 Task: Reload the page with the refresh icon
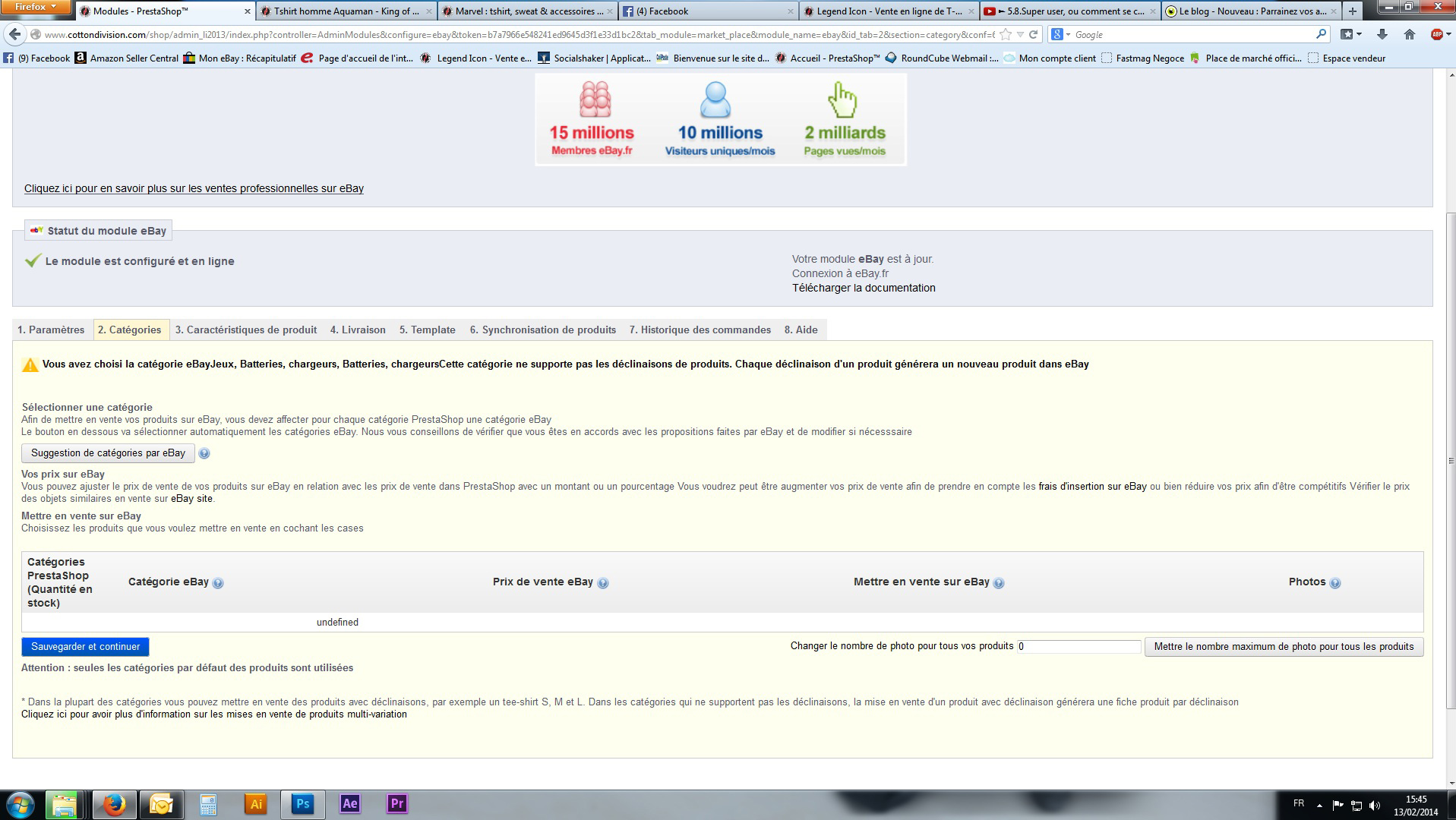1033,34
